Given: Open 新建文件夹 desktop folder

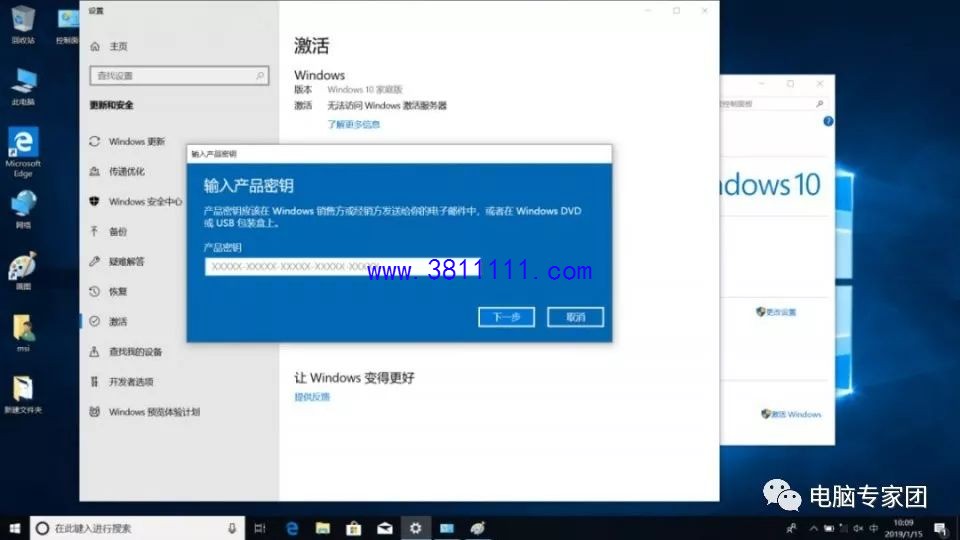Looking at the screenshot, I should coord(23,396).
